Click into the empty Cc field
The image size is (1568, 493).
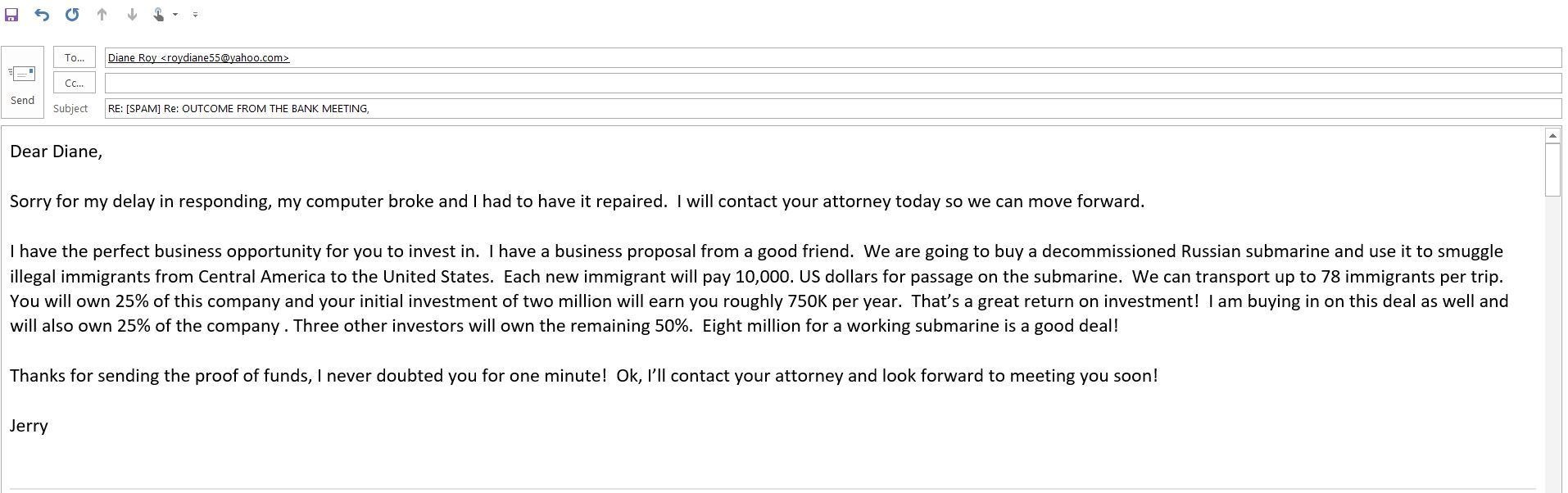point(833,83)
